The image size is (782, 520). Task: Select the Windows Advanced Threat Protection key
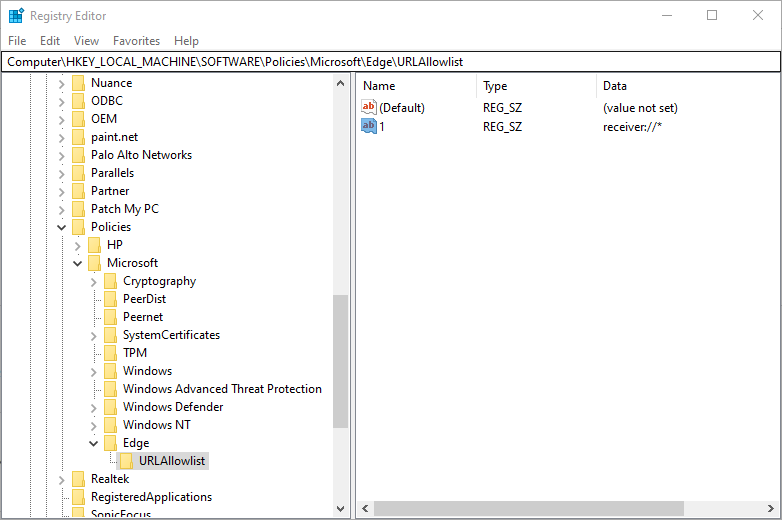[222, 389]
